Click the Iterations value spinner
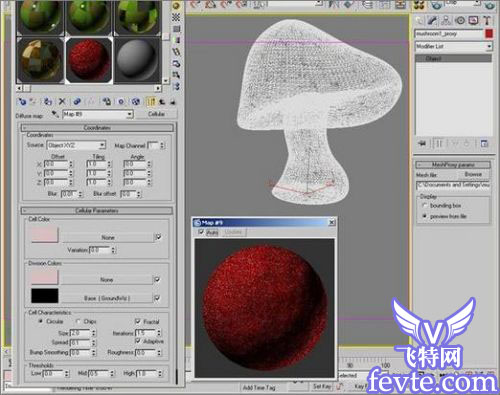 pyautogui.click(x=159, y=333)
